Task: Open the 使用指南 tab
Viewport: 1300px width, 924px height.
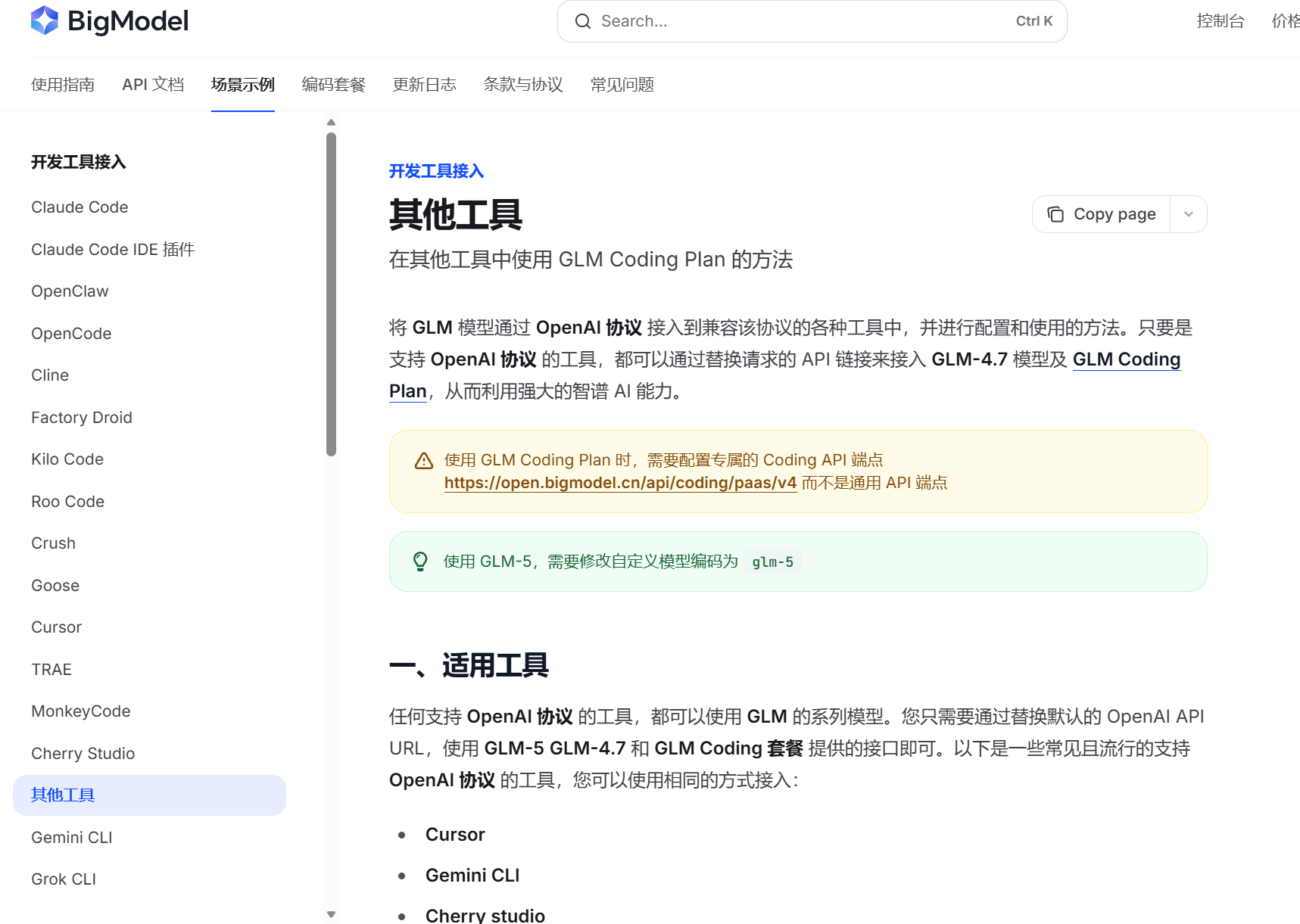Action: [63, 85]
